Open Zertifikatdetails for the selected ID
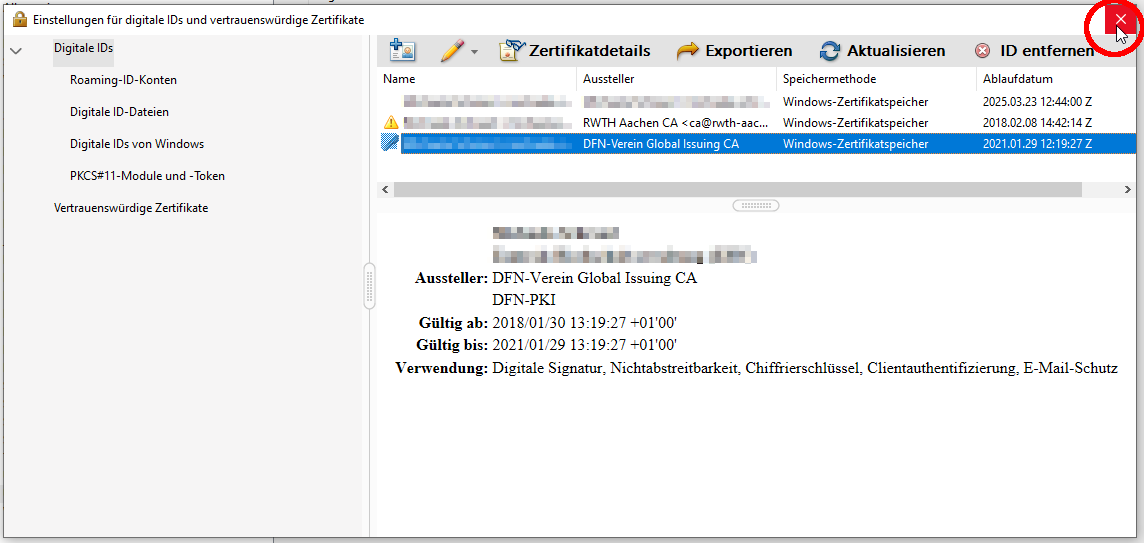 [575, 51]
